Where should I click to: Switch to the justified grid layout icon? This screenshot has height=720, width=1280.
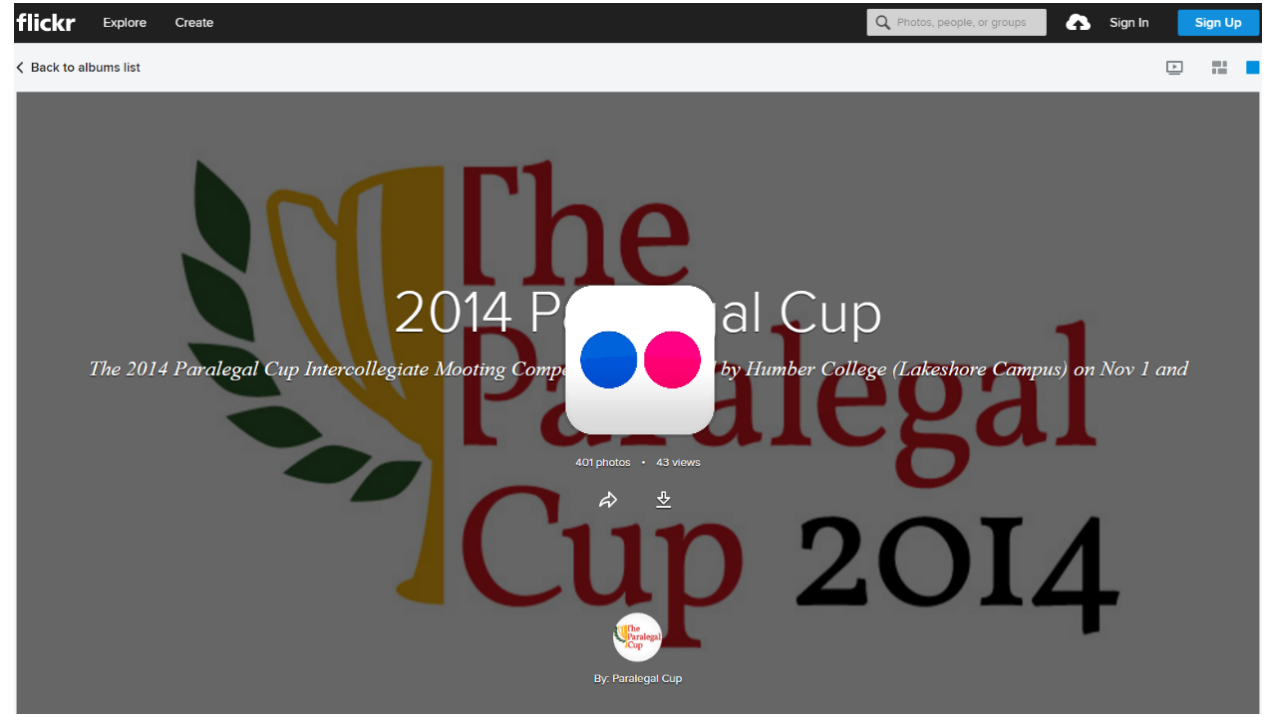(x=1219, y=68)
